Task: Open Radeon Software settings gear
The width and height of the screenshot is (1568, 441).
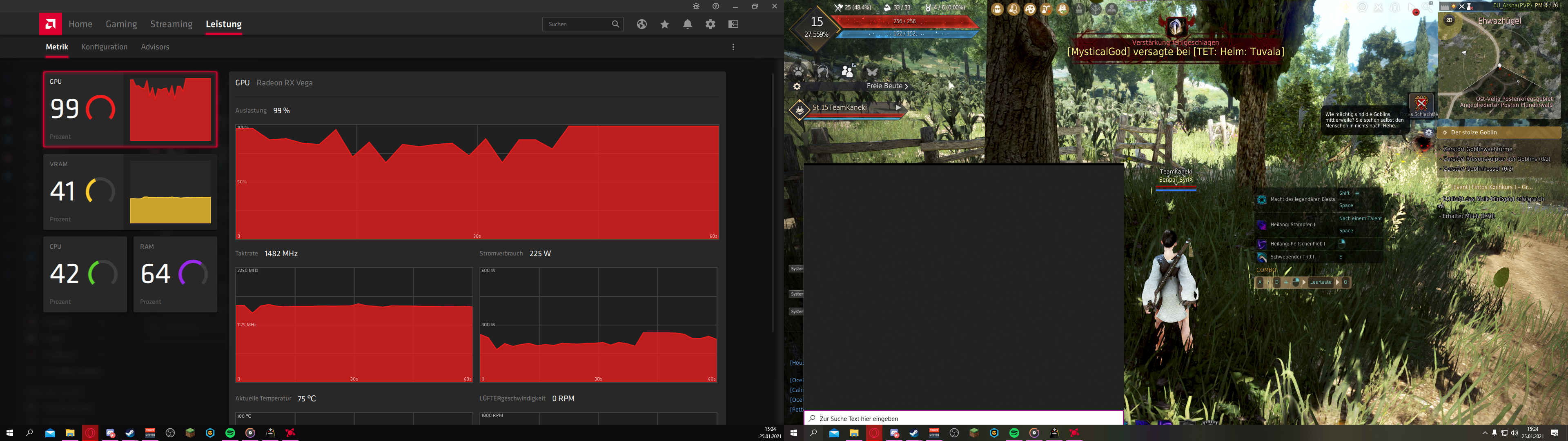Action: tap(710, 24)
